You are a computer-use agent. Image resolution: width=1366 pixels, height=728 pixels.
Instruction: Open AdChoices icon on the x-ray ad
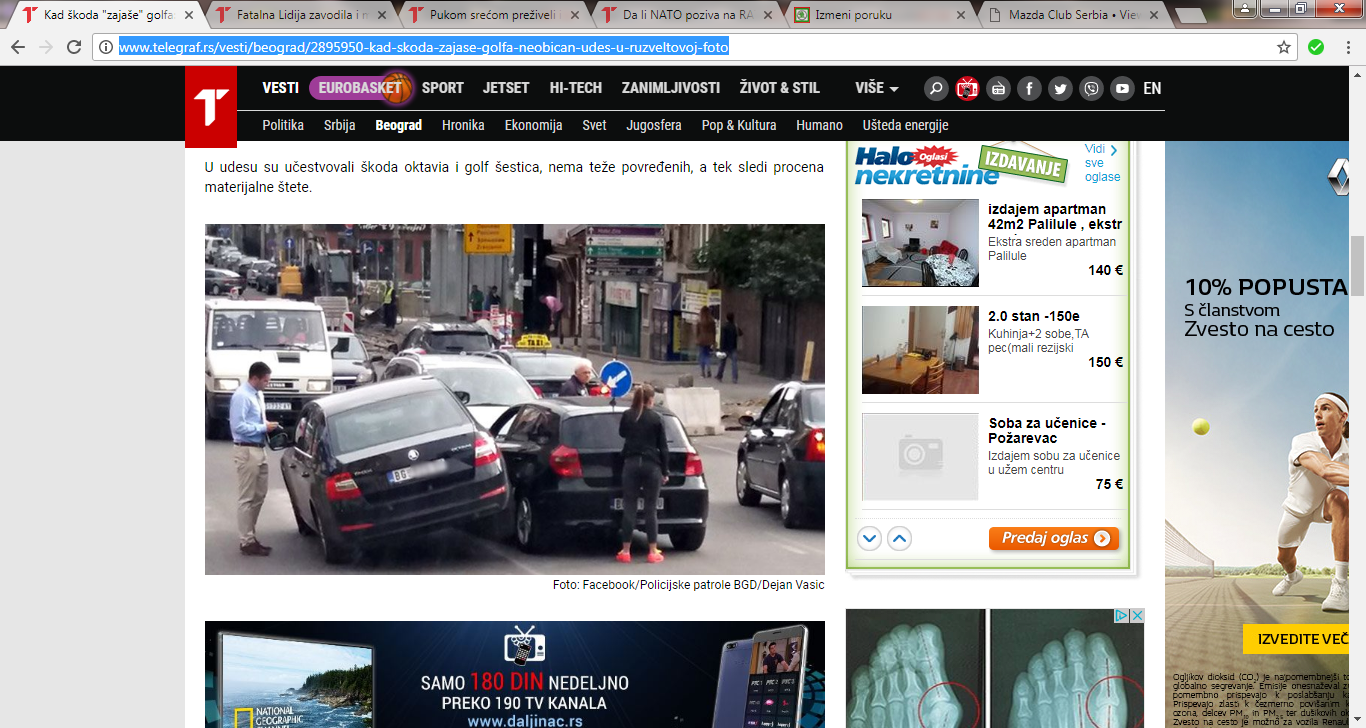click(x=1122, y=616)
